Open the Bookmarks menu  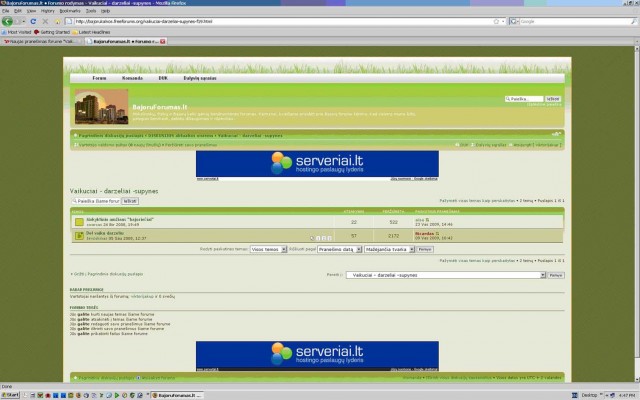(70, 11)
